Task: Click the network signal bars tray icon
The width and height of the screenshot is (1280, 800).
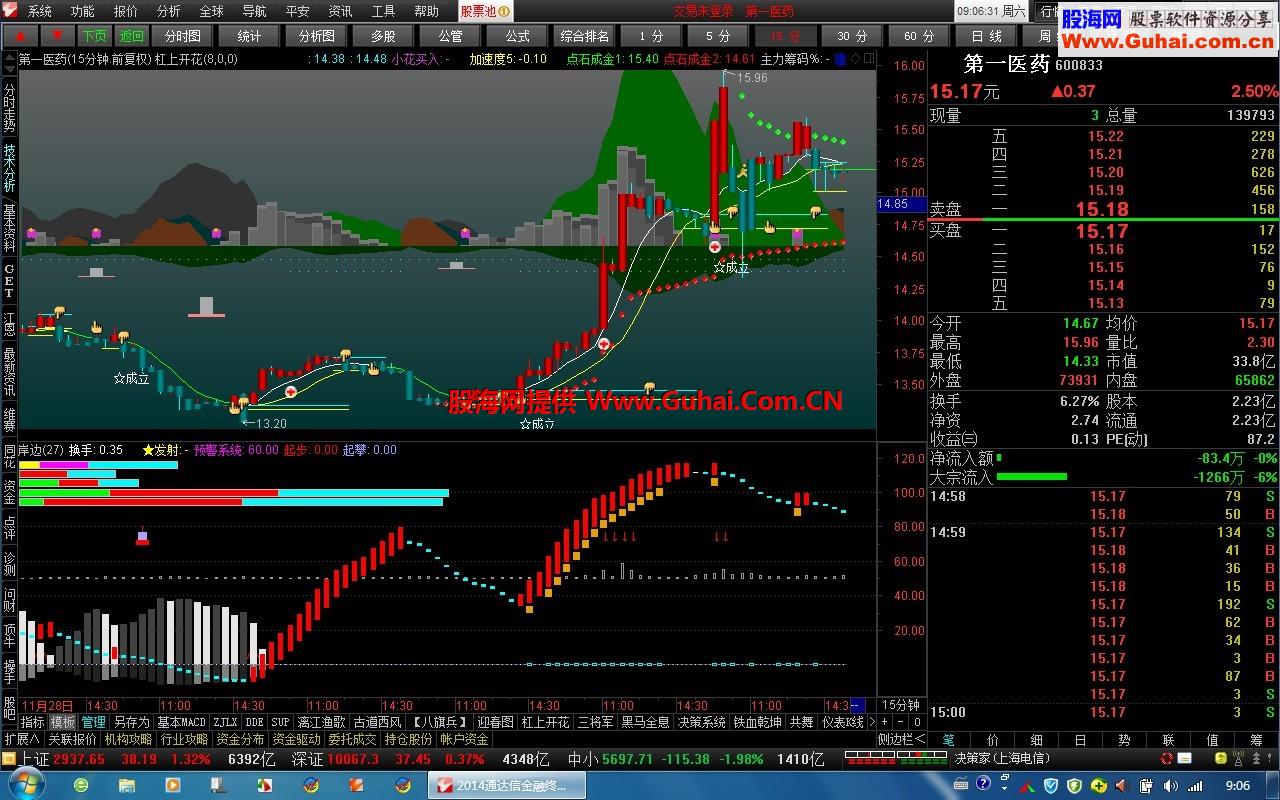Action: click(x=1195, y=785)
